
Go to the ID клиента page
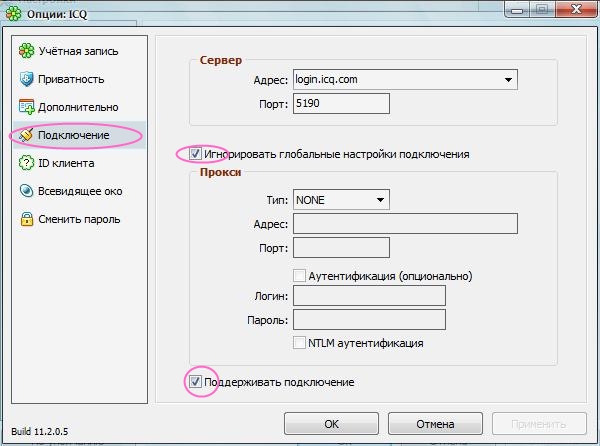79,163
